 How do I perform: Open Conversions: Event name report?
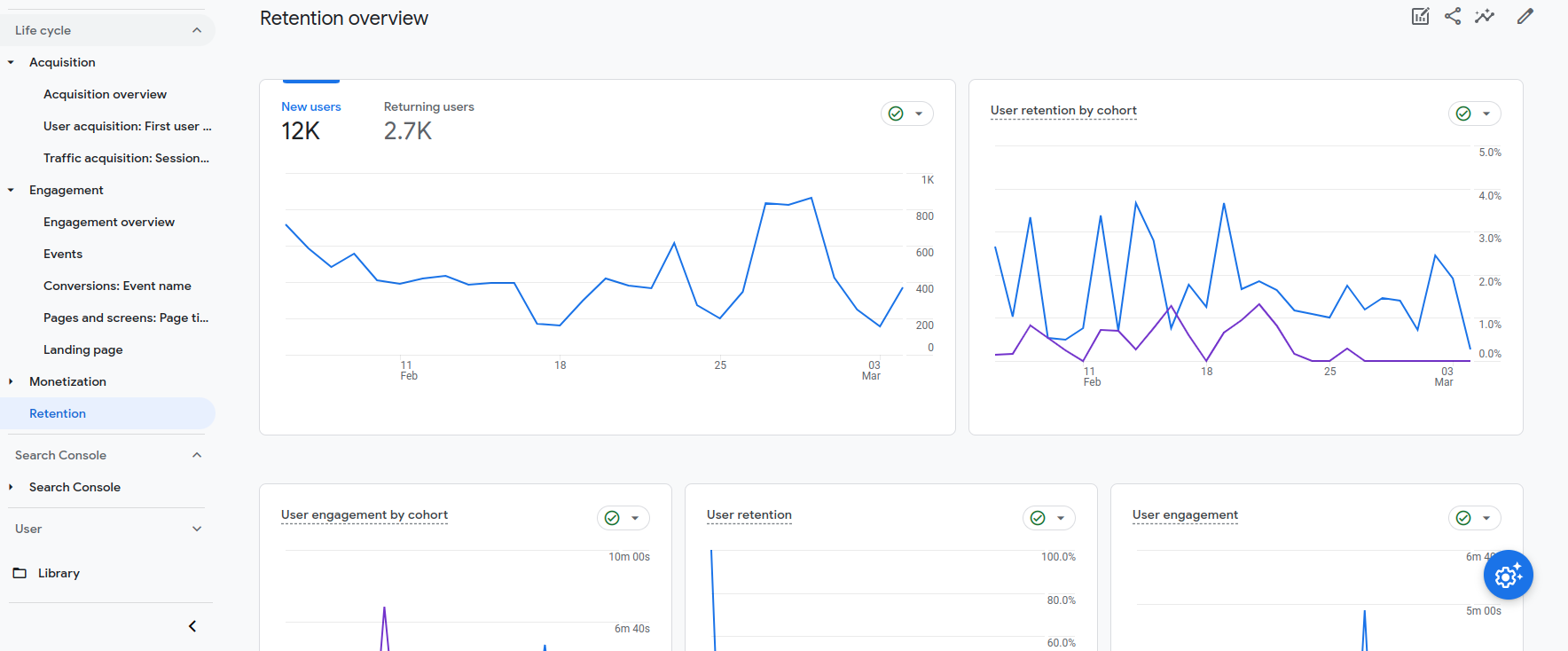click(117, 286)
